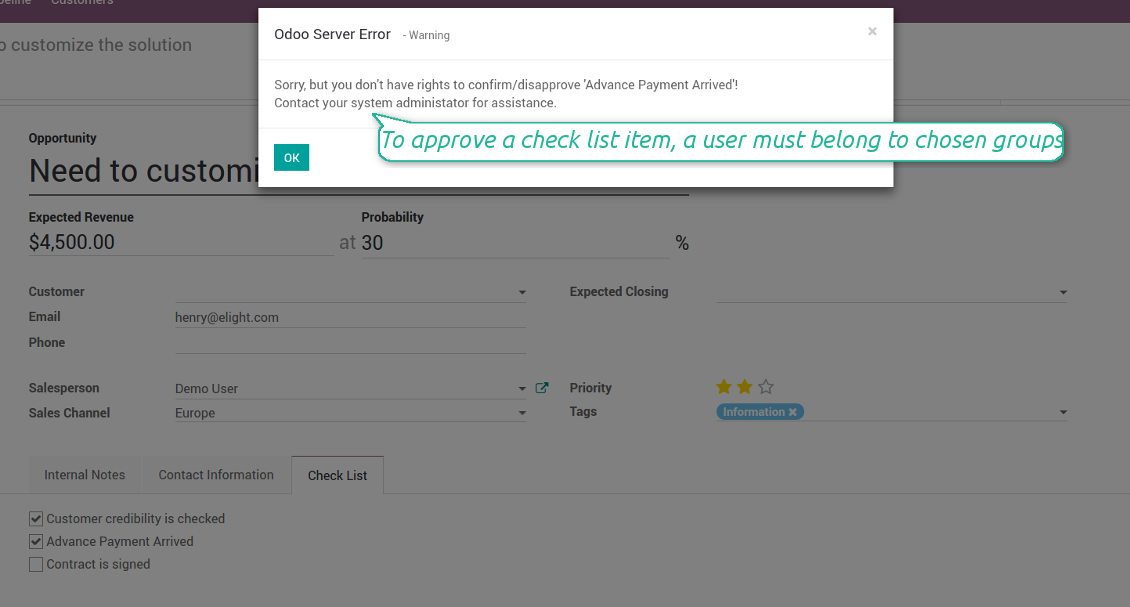Viewport: 1130px width, 607px height.
Task: Open the Expected Closing date dropdown
Action: [x=1062, y=293]
